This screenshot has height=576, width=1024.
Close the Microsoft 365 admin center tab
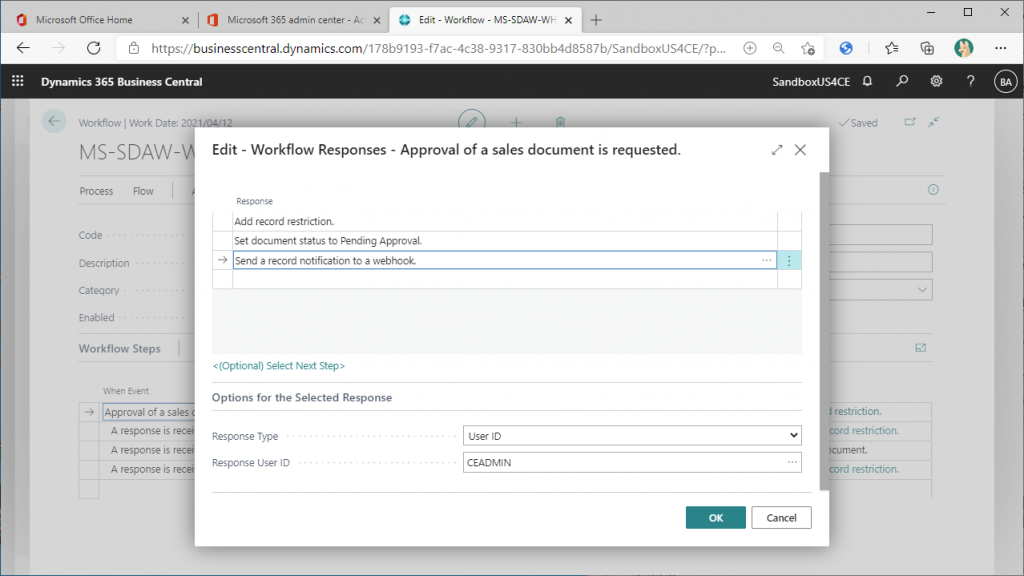point(376,20)
